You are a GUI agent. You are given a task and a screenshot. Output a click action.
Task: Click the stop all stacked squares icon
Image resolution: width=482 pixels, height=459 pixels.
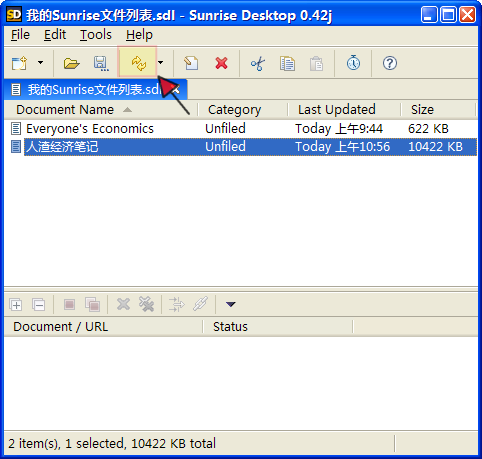click(x=92, y=305)
